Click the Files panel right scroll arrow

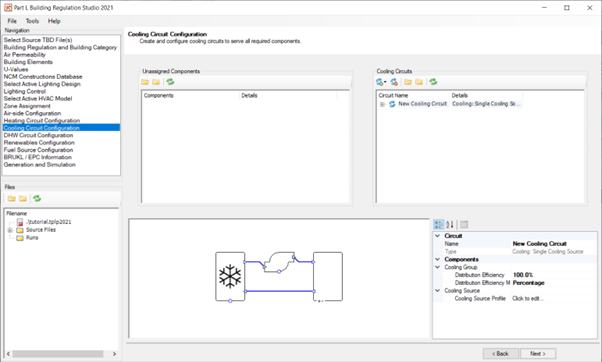coord(114,354)
